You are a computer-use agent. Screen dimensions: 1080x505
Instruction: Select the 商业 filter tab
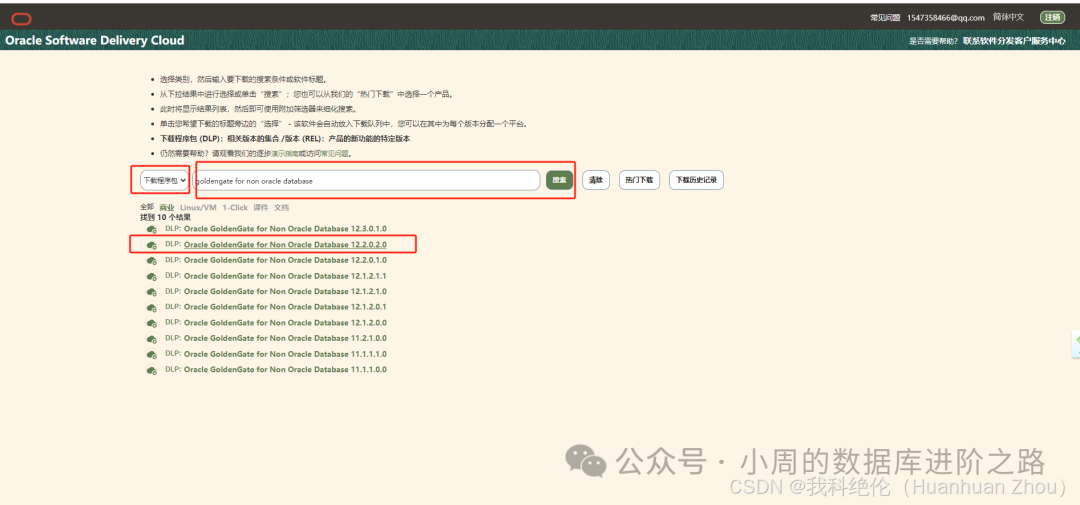pos(167,207)
